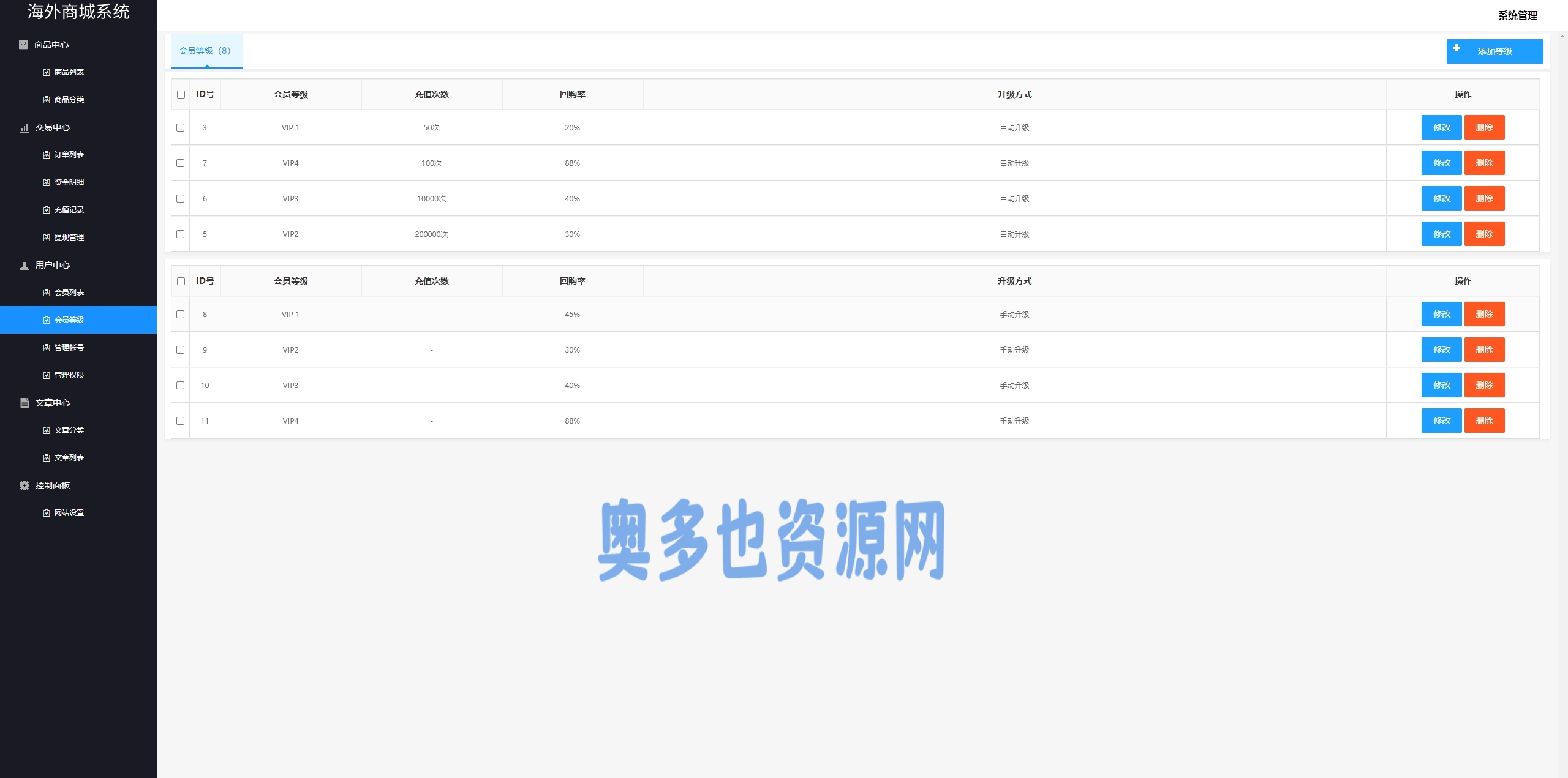Collapse the 交易中心 menu section
The height and width of the screenshot is (778, 1568).
tap(53, 127)
